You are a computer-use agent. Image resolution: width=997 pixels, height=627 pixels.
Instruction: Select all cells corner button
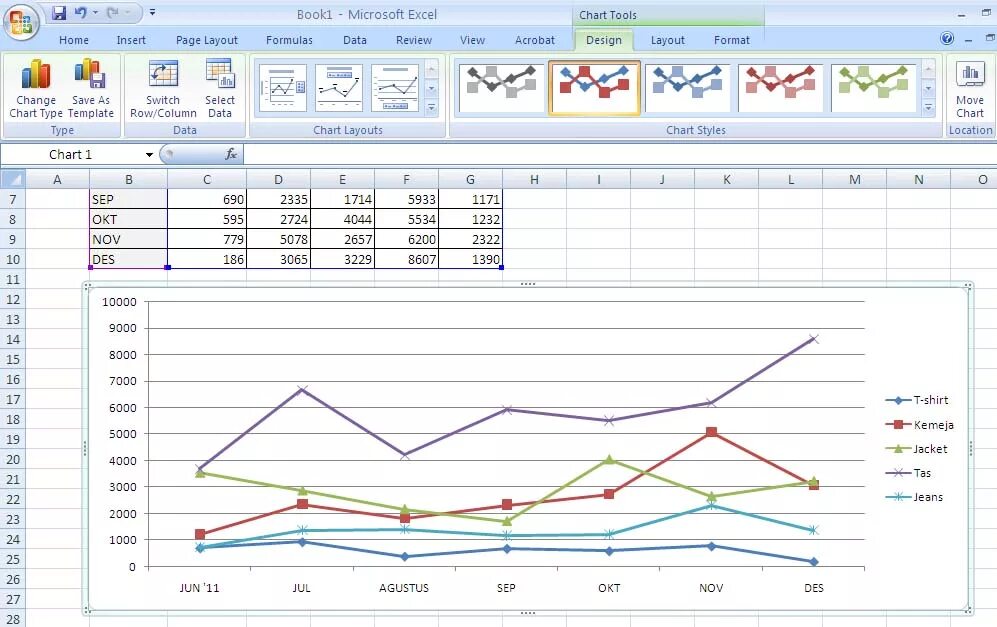click(13, 179)
